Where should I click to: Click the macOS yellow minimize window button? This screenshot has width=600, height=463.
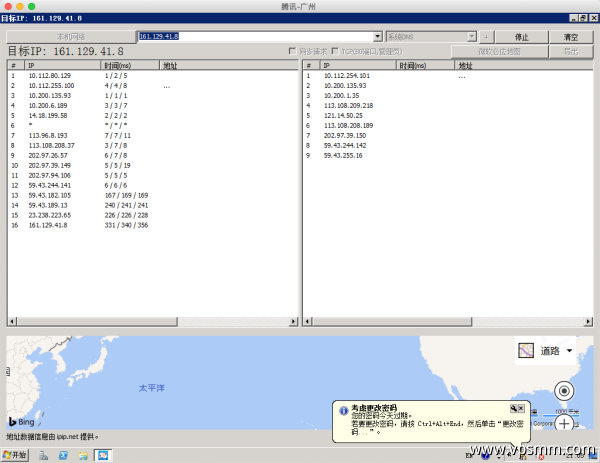pyautogui.click(x=20, y=6)
